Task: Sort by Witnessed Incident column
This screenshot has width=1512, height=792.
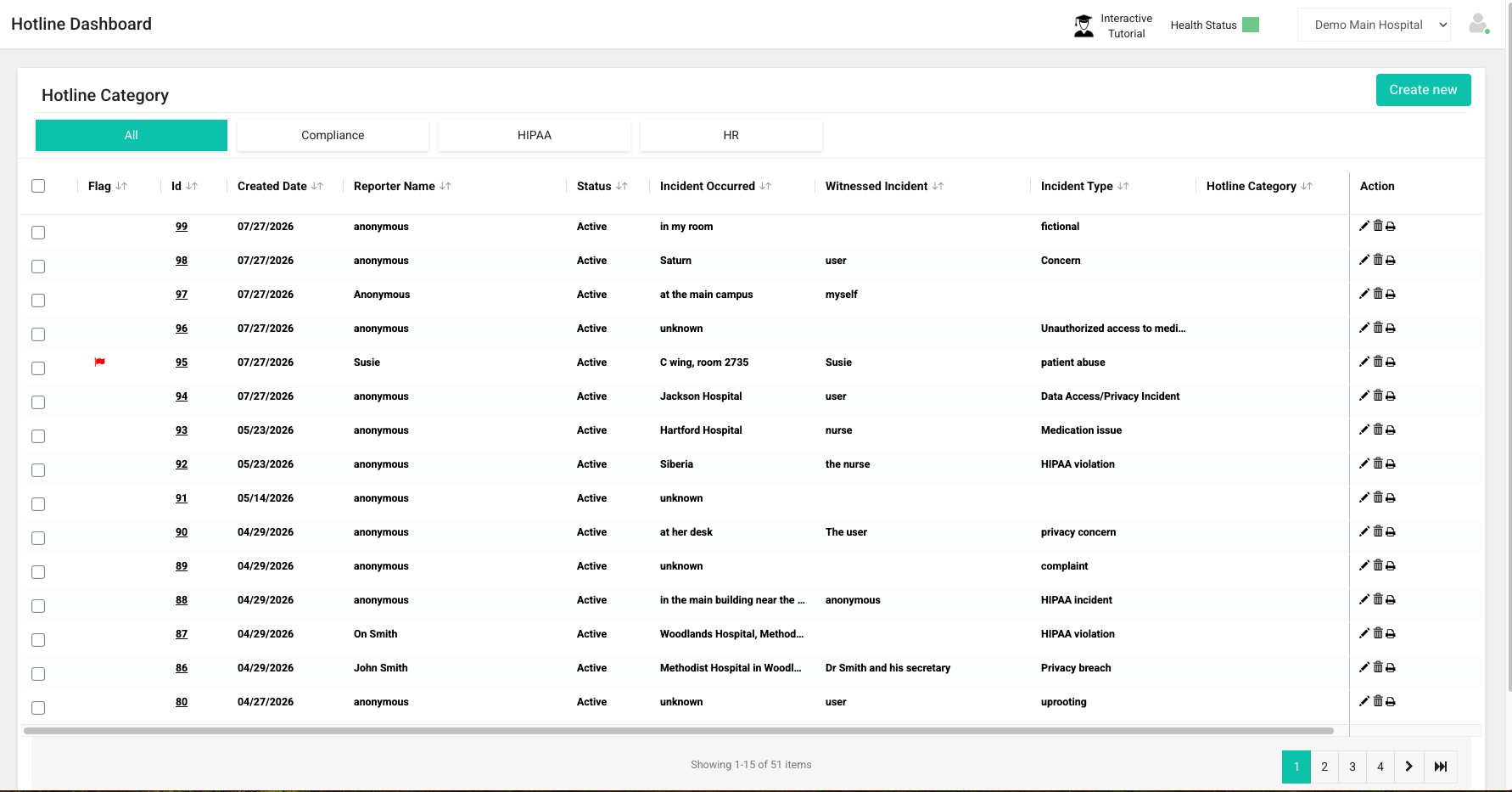Action: 938,186
